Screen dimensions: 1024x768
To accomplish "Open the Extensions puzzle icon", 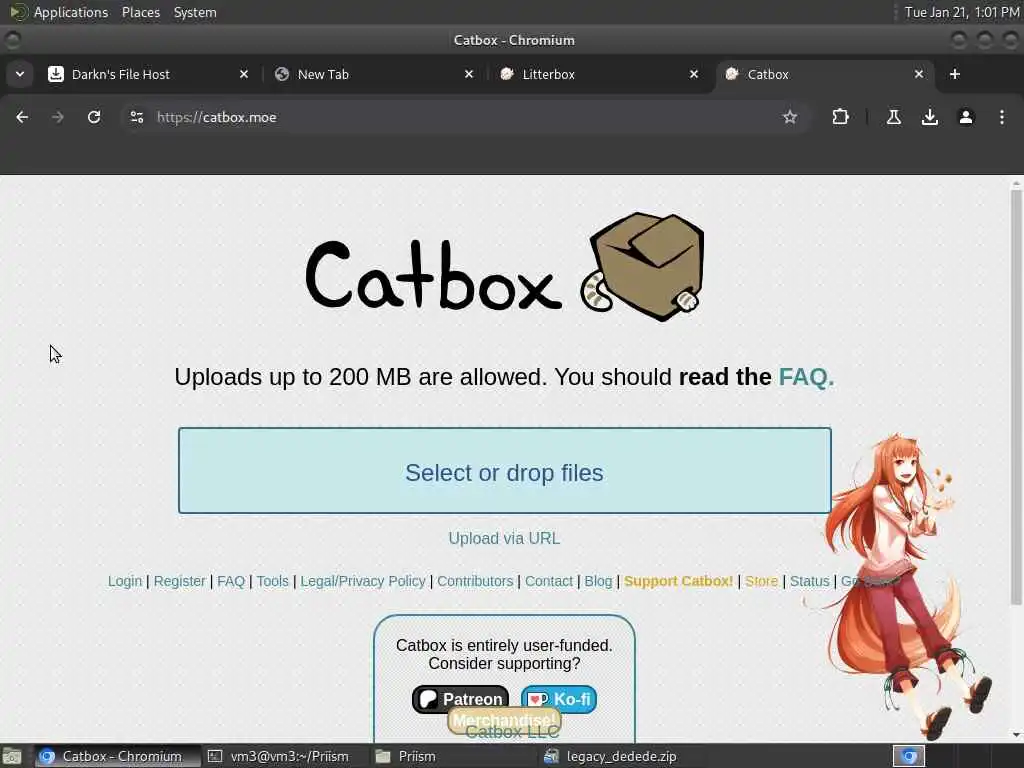I will pyautogui.click(x=840, y=117).
